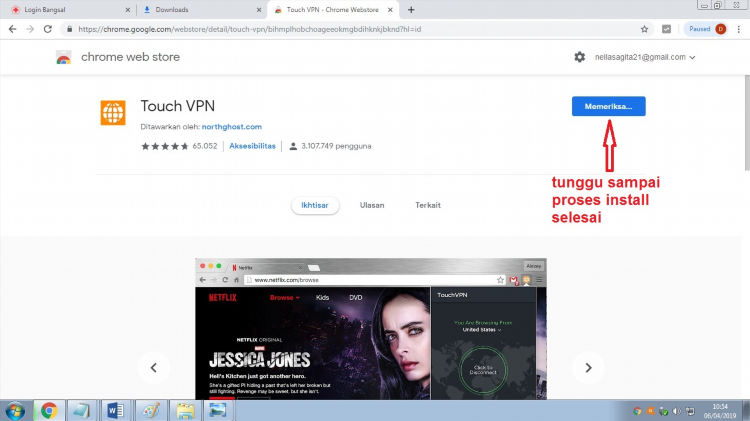Viewport: 750px width, 421px height.
Task: Click the Touch VPN globe icon
Action: click(x=113, y=112)
